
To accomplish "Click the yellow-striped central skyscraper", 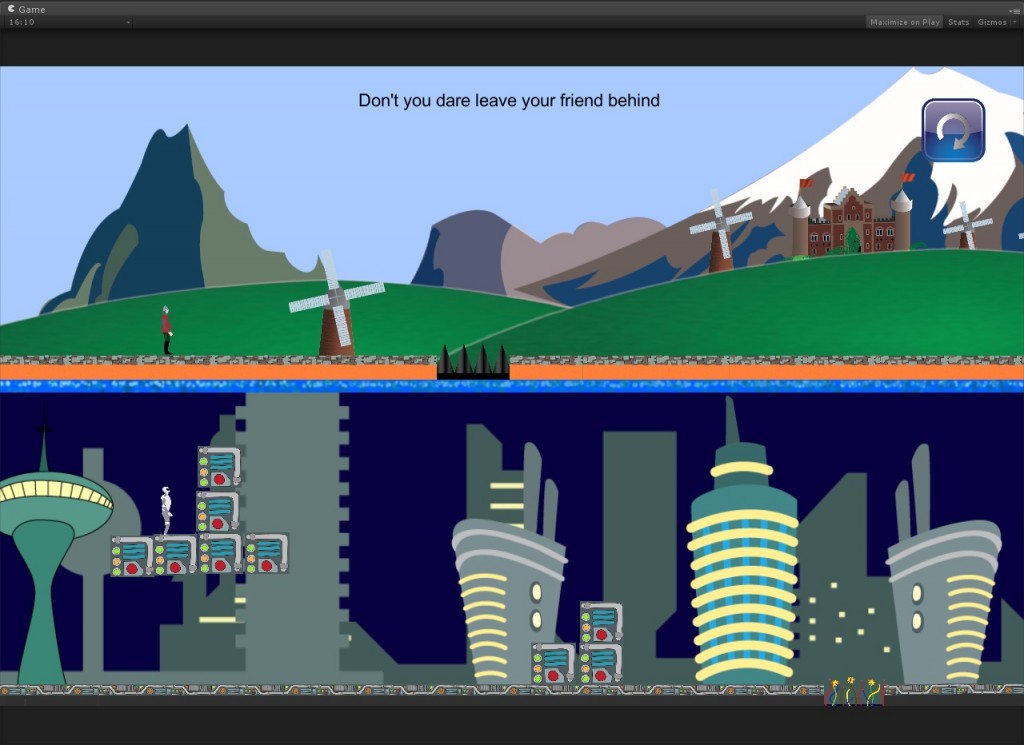I will [x=742, y=570].
